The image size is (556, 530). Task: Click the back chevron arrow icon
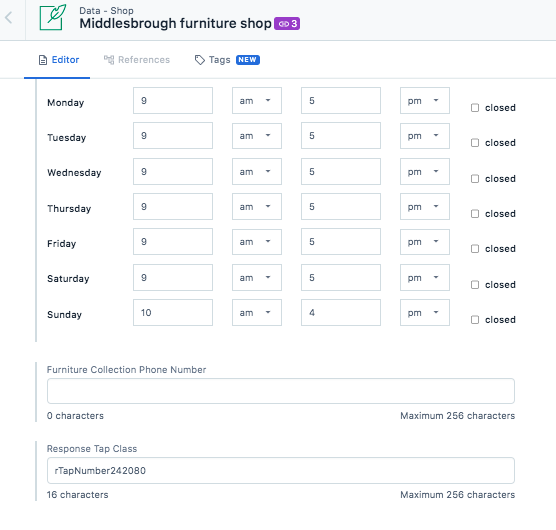point(9,17)
